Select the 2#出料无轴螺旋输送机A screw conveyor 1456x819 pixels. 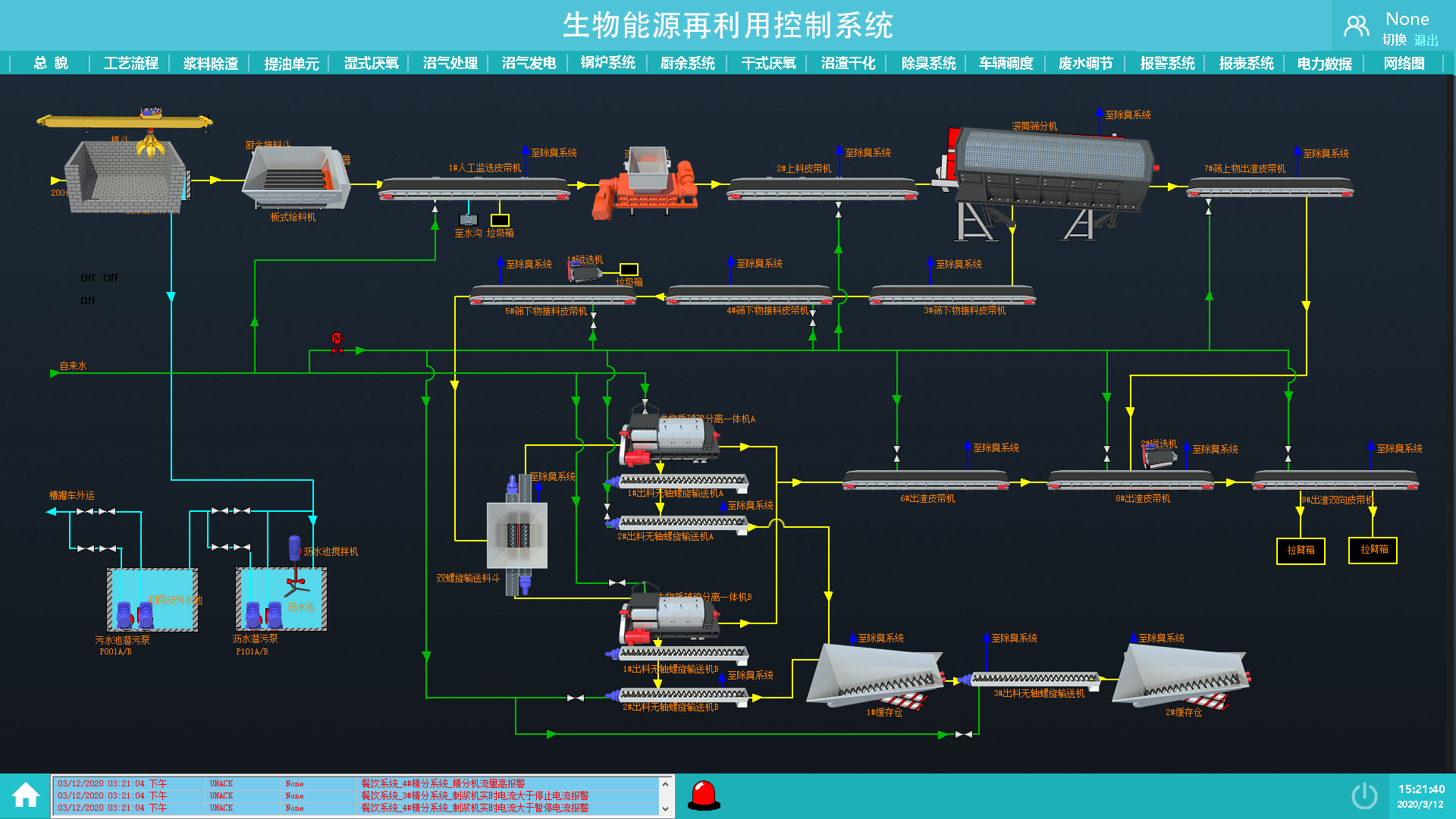[x=677, y=523]
